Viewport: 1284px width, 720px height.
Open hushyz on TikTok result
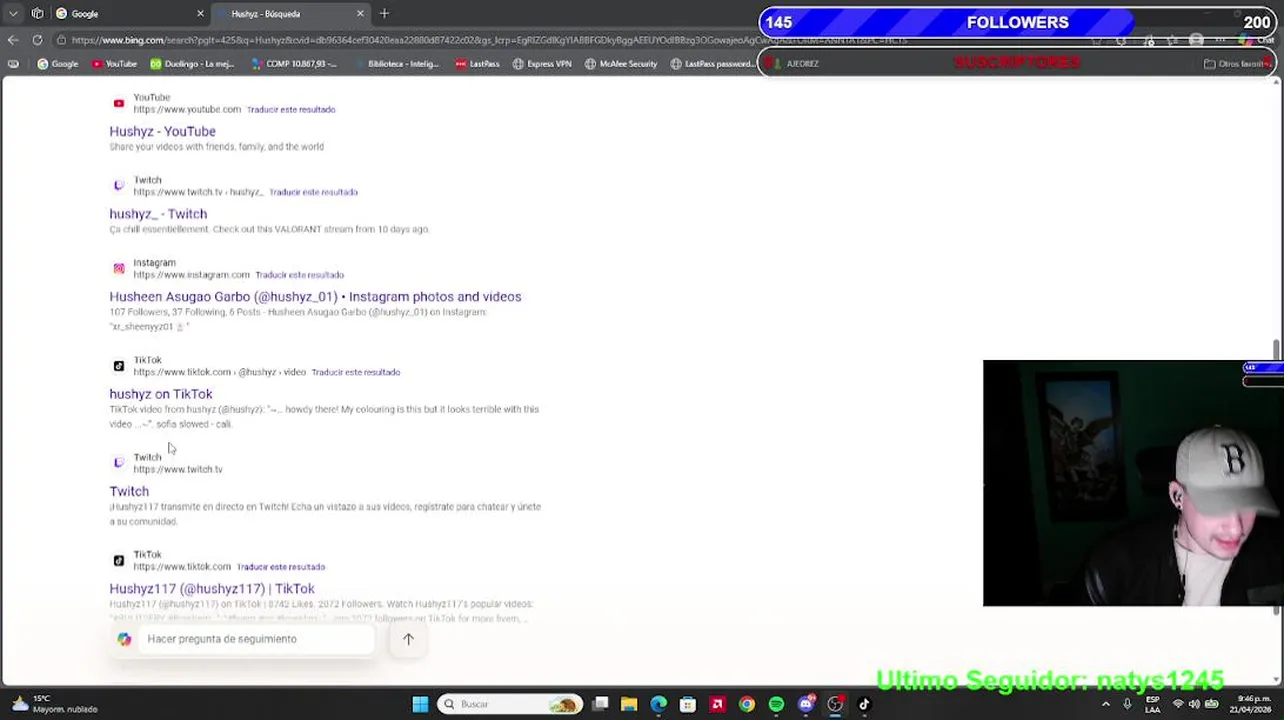[161, 394]
